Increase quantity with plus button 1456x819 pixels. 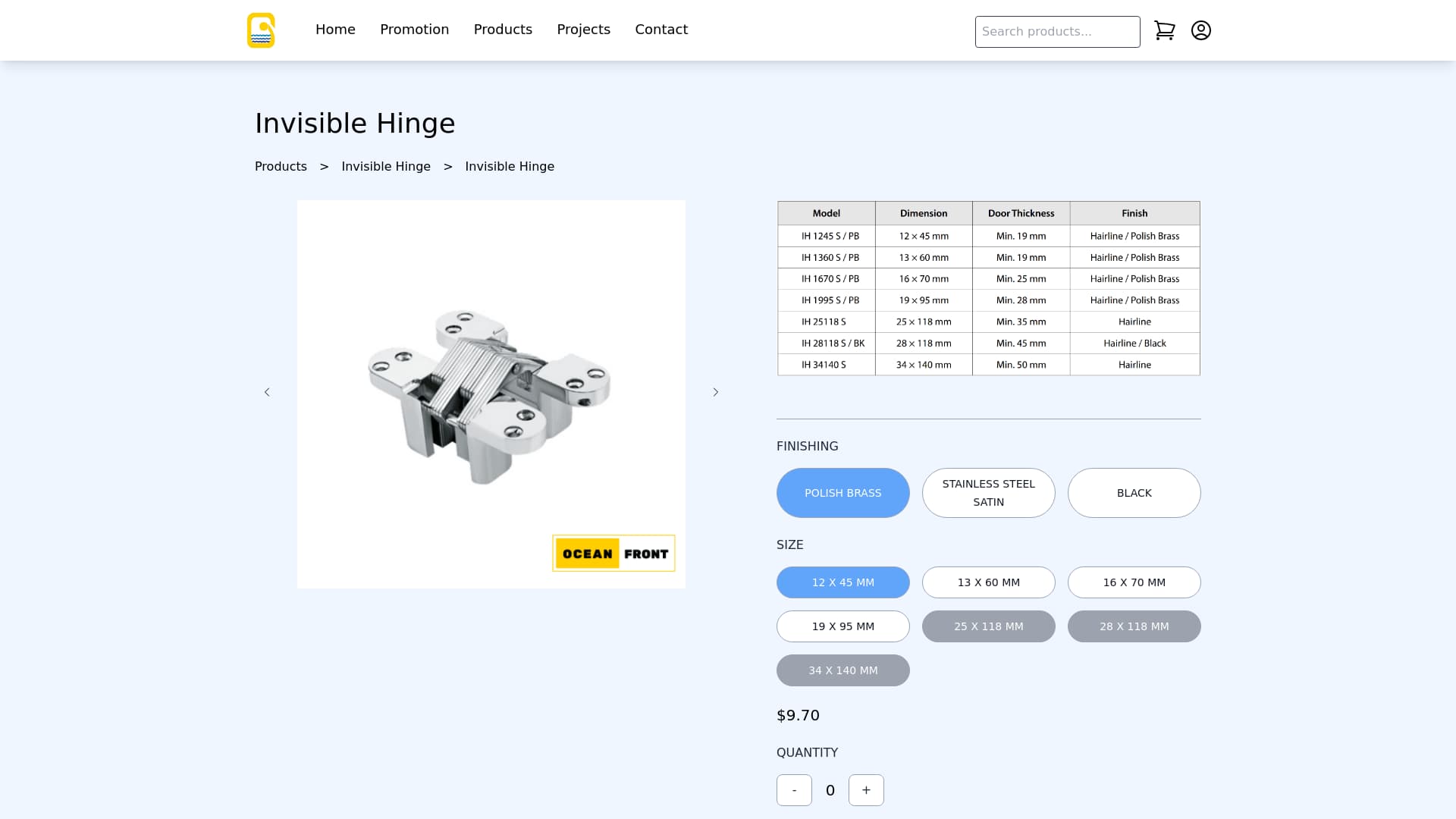click(x=866, y=790)
